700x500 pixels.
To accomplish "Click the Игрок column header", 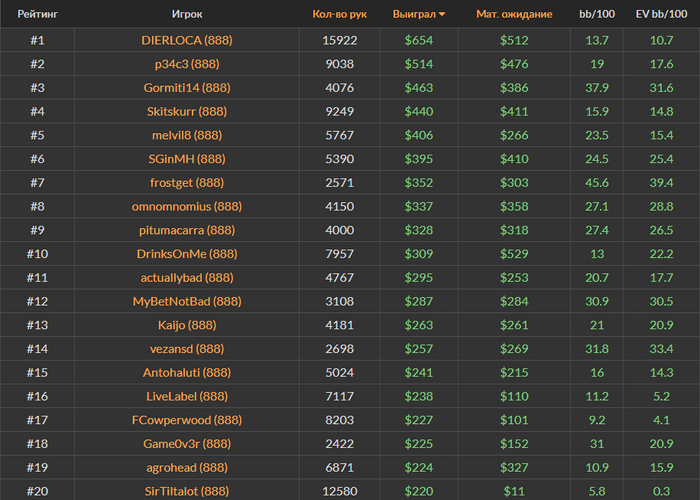I will tap(187, 14).
